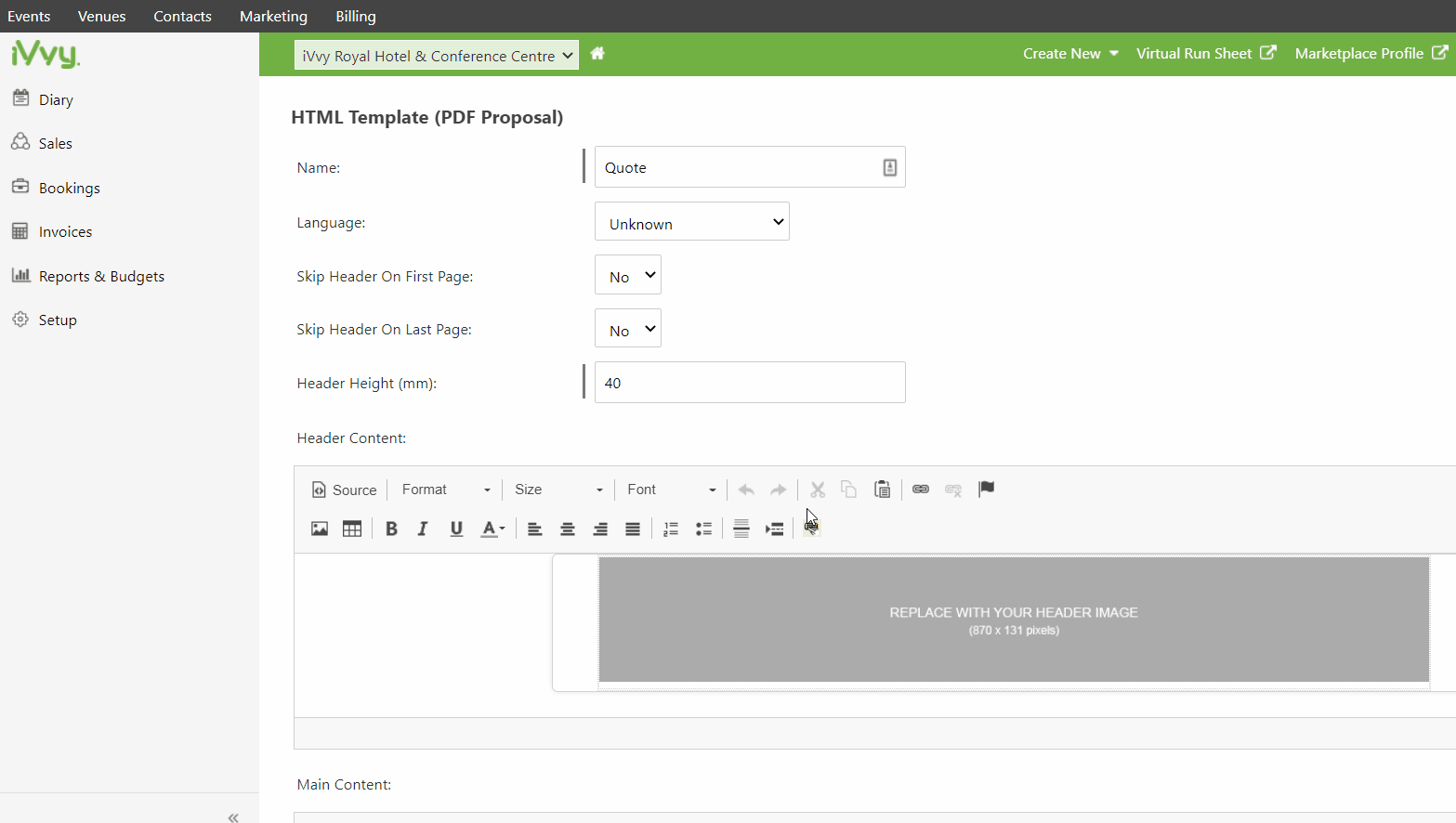1456x823 pixels.
Task: Open the Marketing menu
Action: click(273, 16)
